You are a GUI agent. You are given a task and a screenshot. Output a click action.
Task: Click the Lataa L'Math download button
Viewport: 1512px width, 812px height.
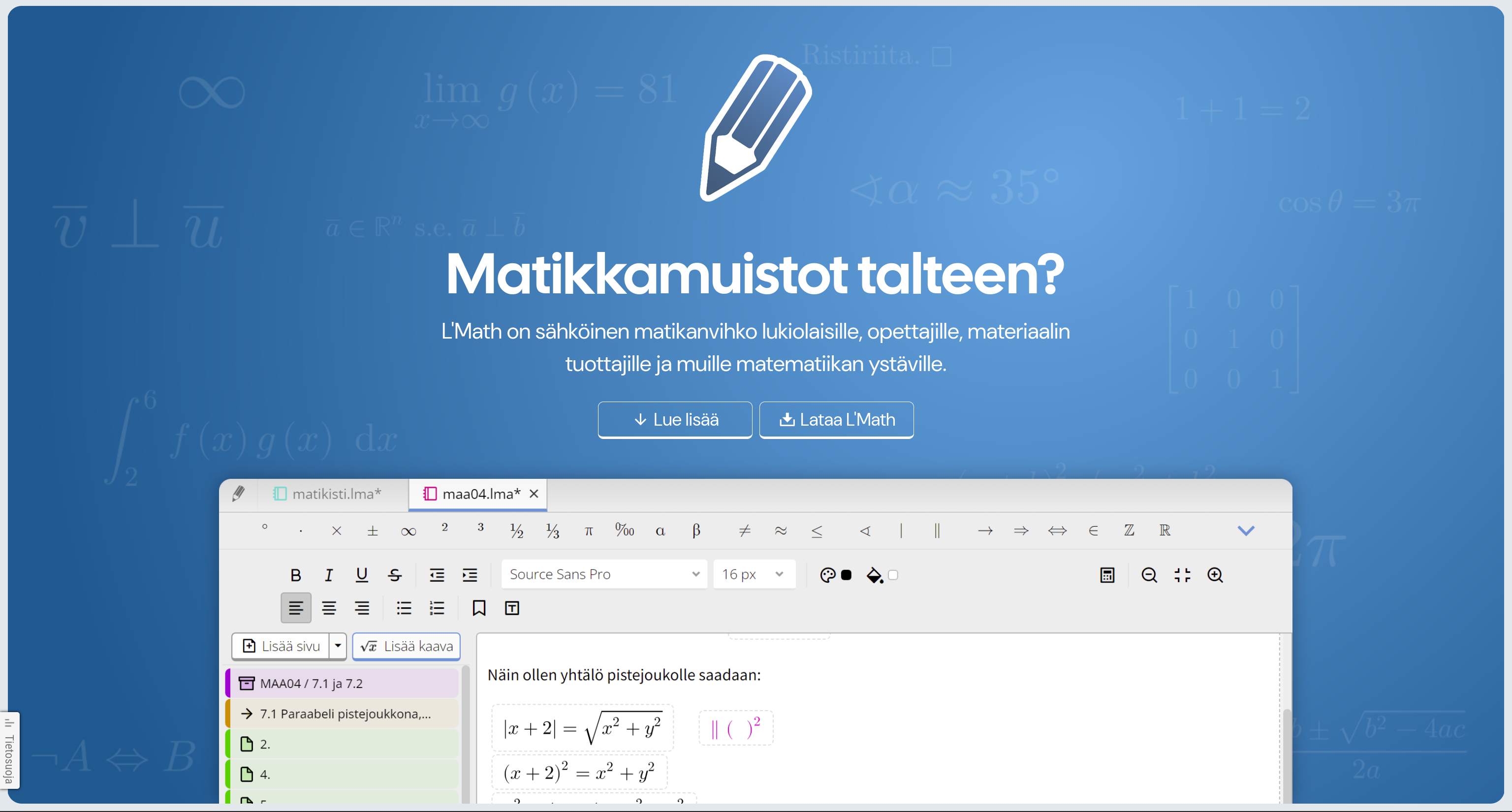(836, 419)
